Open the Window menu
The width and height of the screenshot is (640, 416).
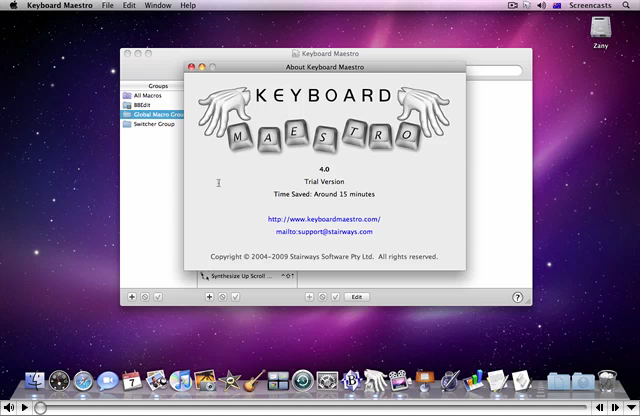tap(158, 5)
